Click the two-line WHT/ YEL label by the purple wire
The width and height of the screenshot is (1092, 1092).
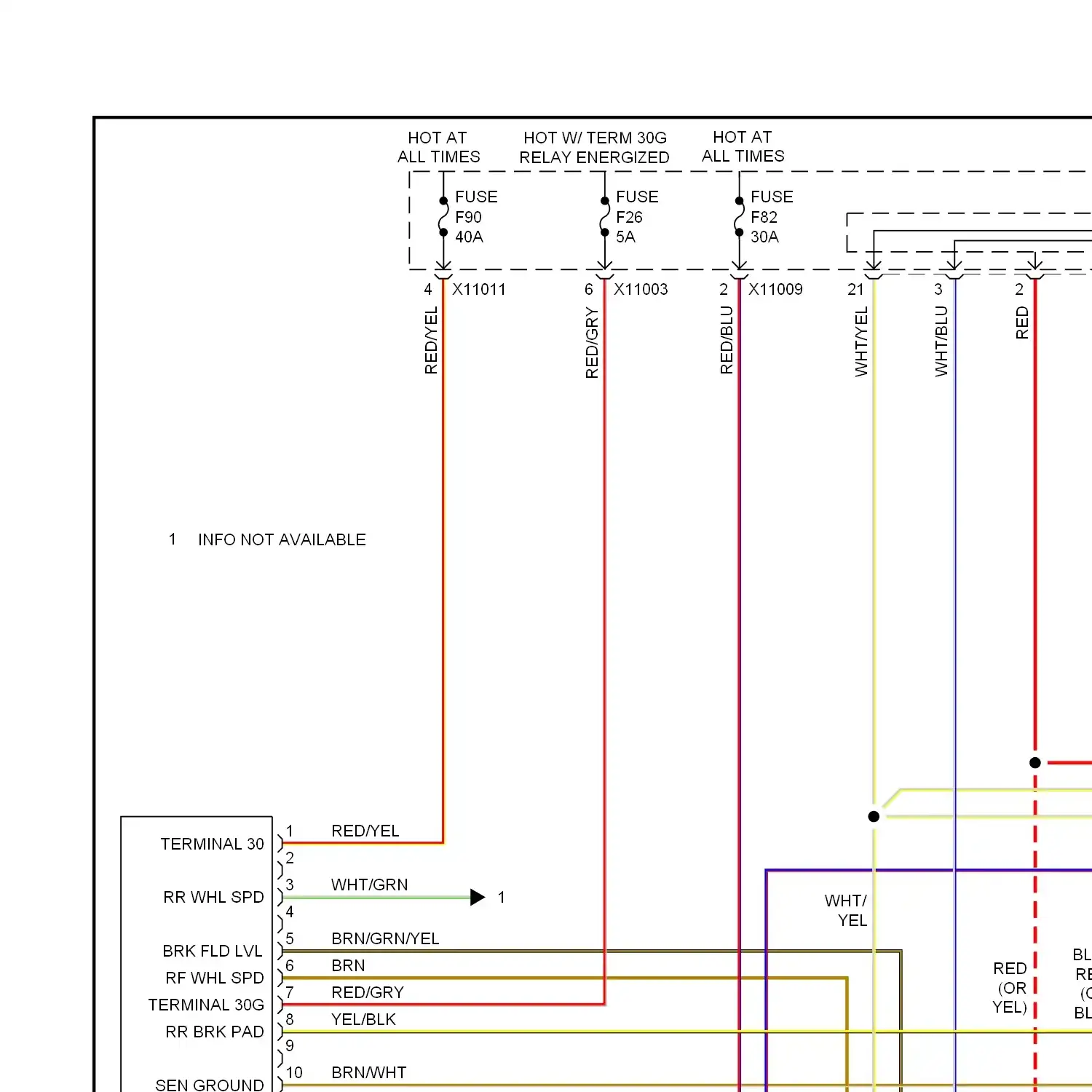tap(846, 910)
